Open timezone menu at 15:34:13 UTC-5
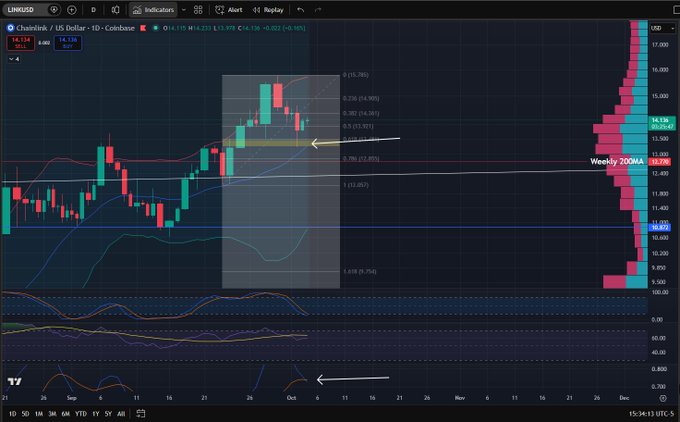The width and height of the screenshot is (680, 422). (x=651, y=414)
